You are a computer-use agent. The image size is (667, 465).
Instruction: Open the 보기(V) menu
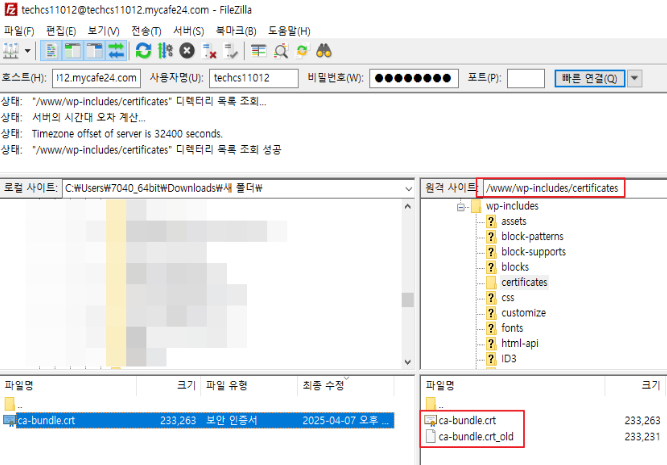click(103, 31)
